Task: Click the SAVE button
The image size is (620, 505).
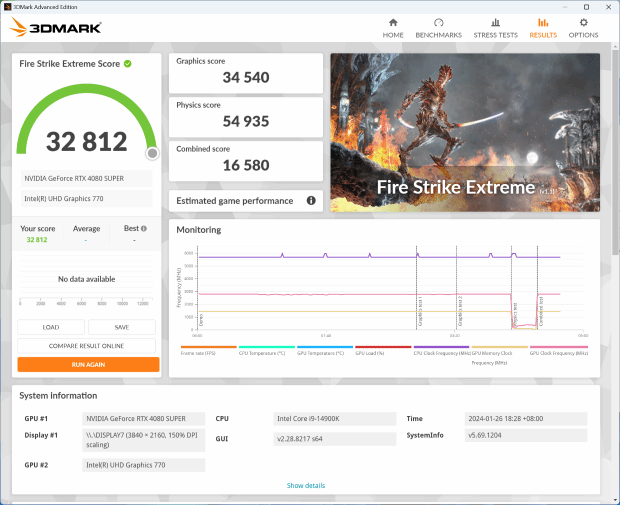Action: click(x=122, y=327)
